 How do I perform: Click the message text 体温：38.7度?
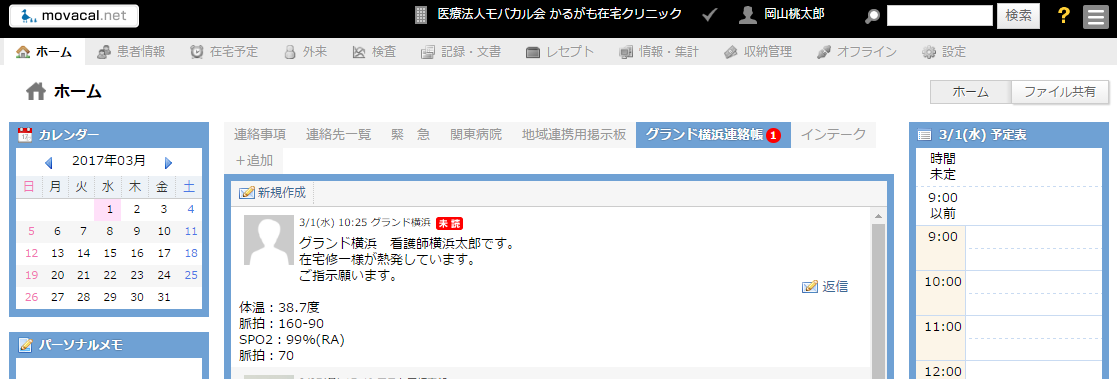[279, 308]
